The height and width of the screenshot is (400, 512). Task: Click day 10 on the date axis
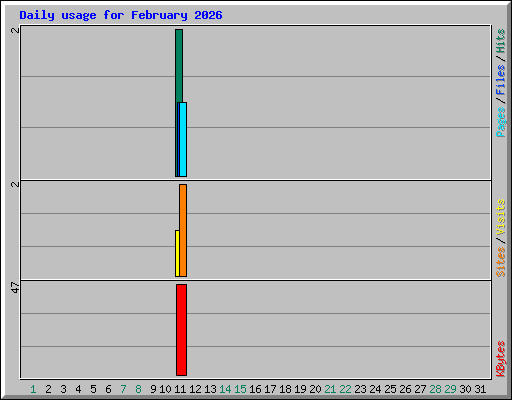point(165,389)
